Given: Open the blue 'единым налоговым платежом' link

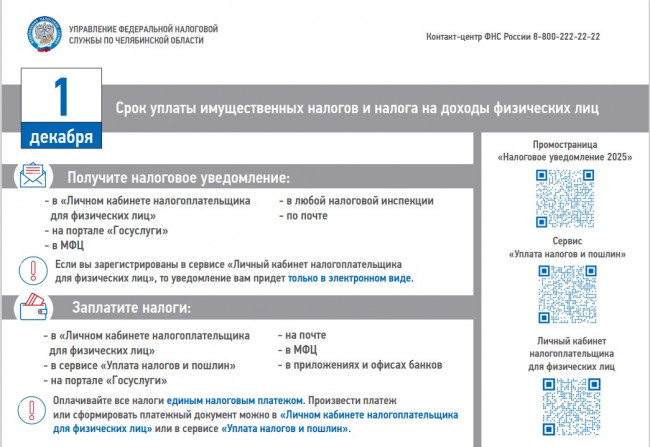Looking at the screenshot, I should 235,399.
